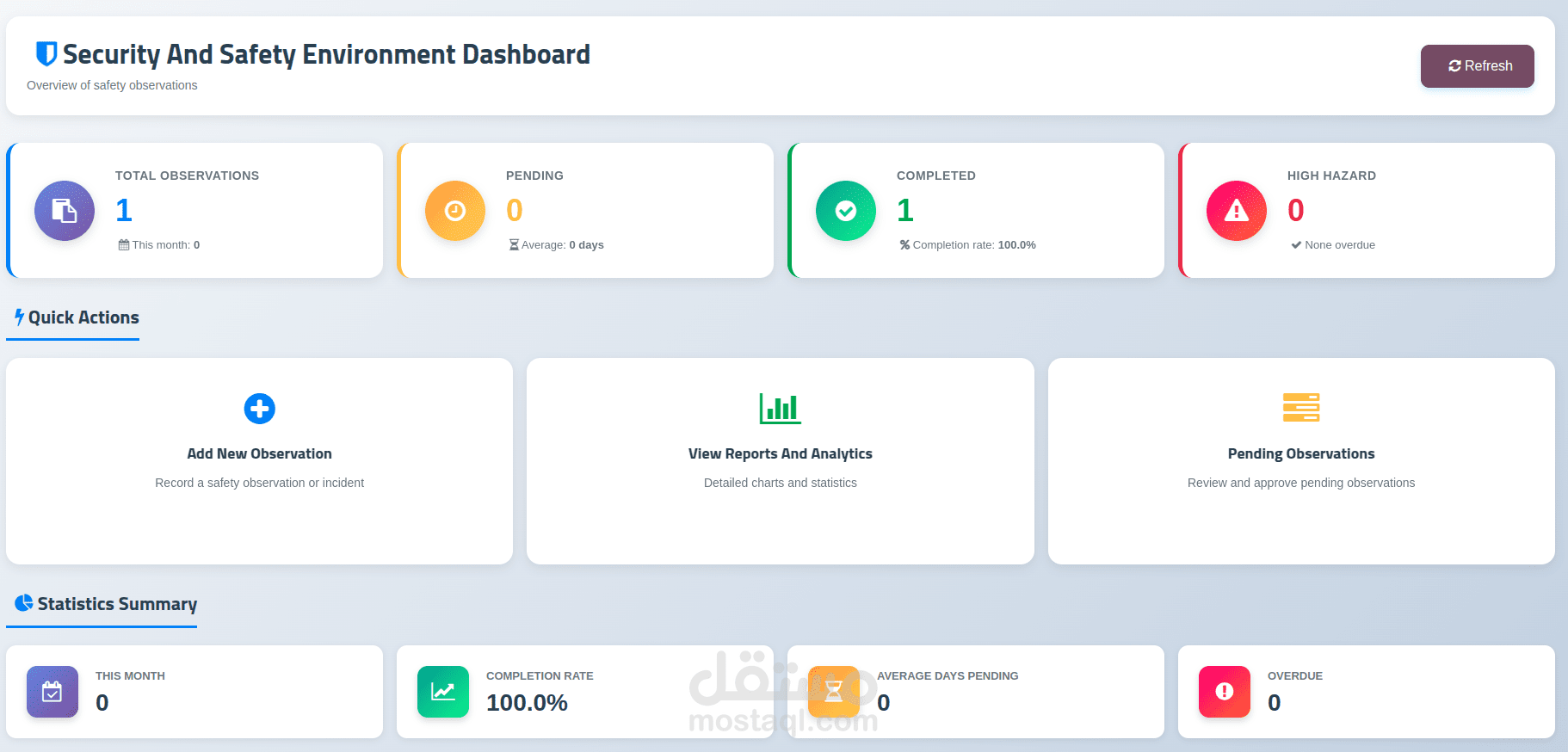This screenshot has height=752, width=1568.
Task: Open Pending Observations action card
Action: [x=1301, y=461]
